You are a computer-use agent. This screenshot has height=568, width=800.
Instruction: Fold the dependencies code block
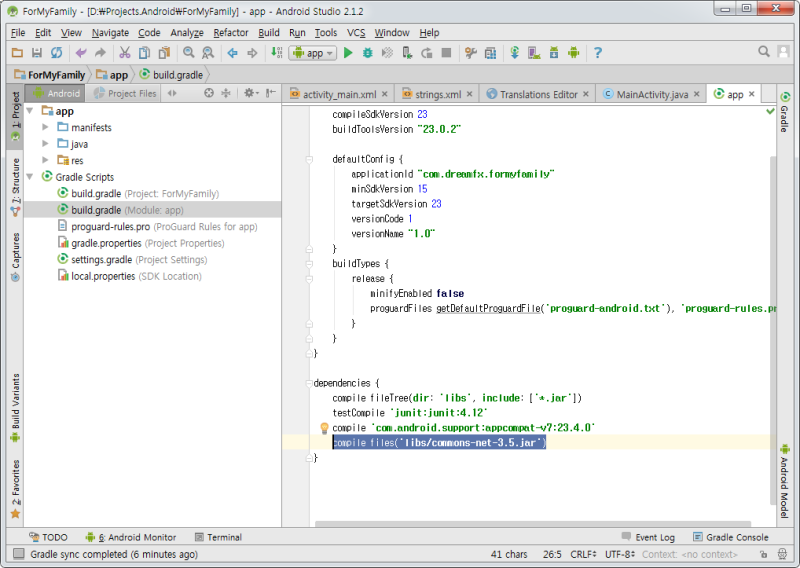309,383
